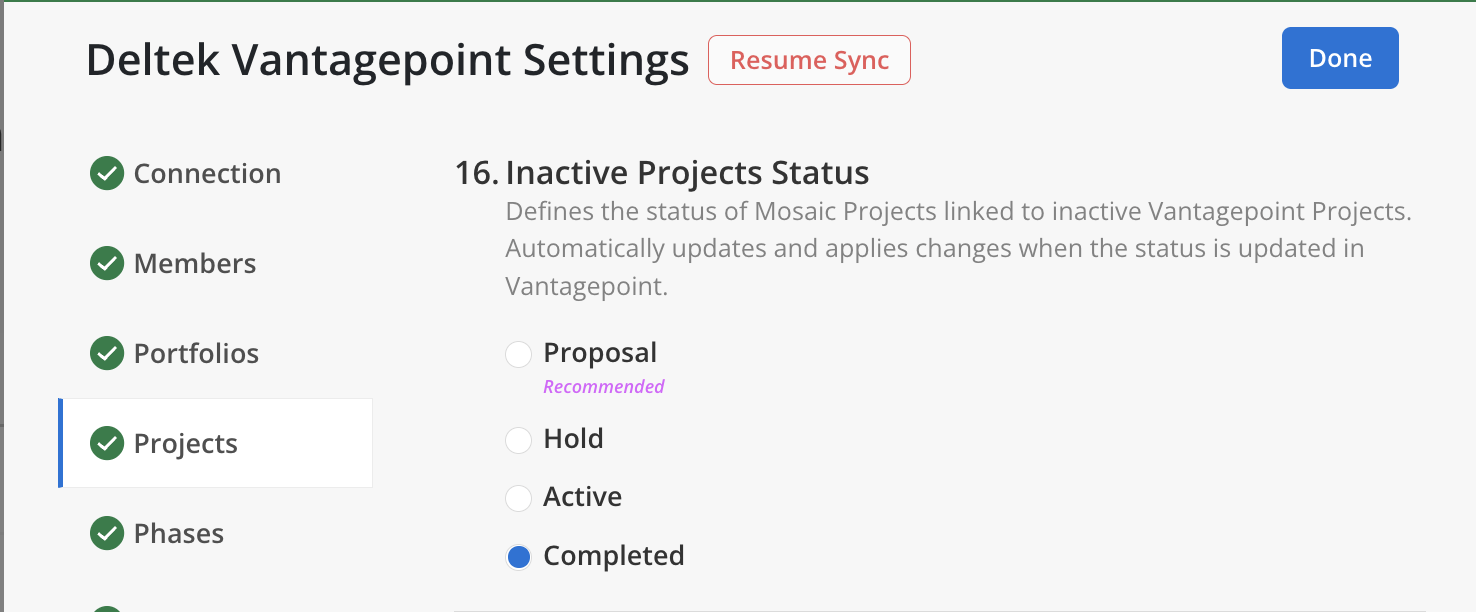Click the blue Done button
Image resolution: width=1476 pixels, height=612 pixels.
(x=1340, y=58)
